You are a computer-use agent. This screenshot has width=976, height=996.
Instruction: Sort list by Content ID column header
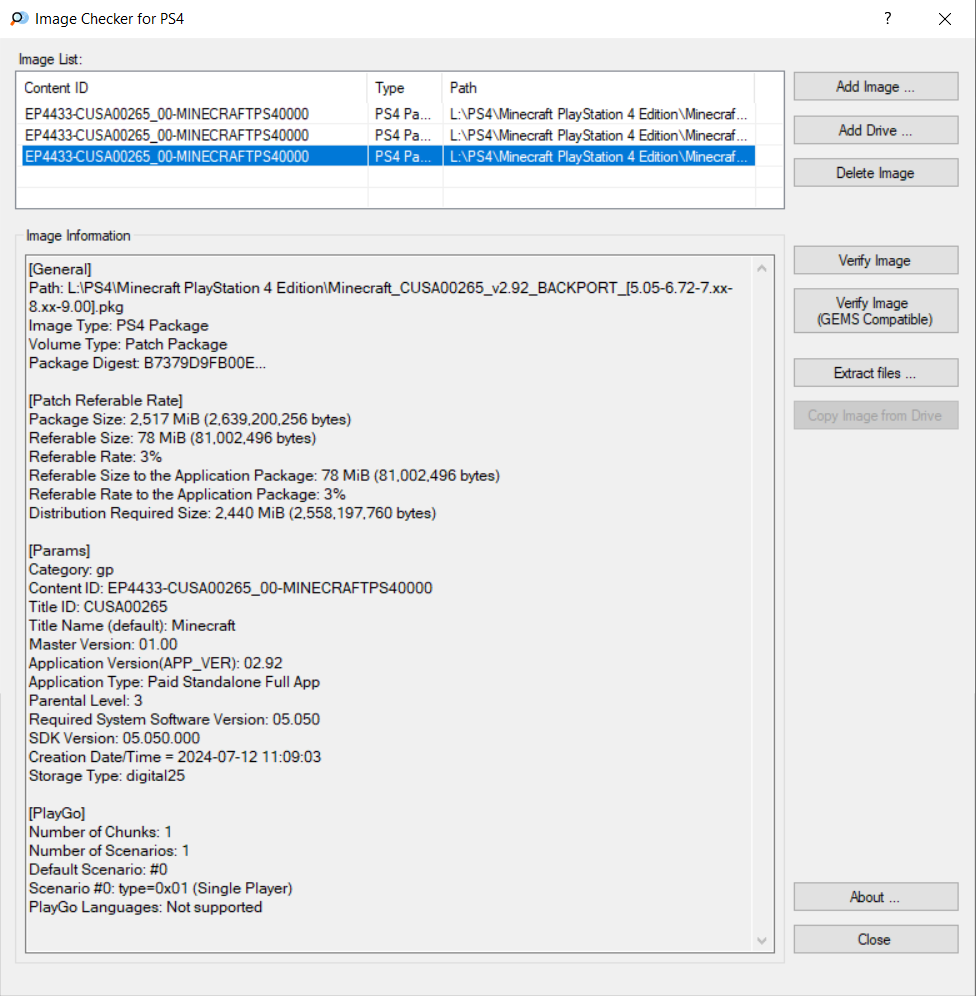[193, 88]
